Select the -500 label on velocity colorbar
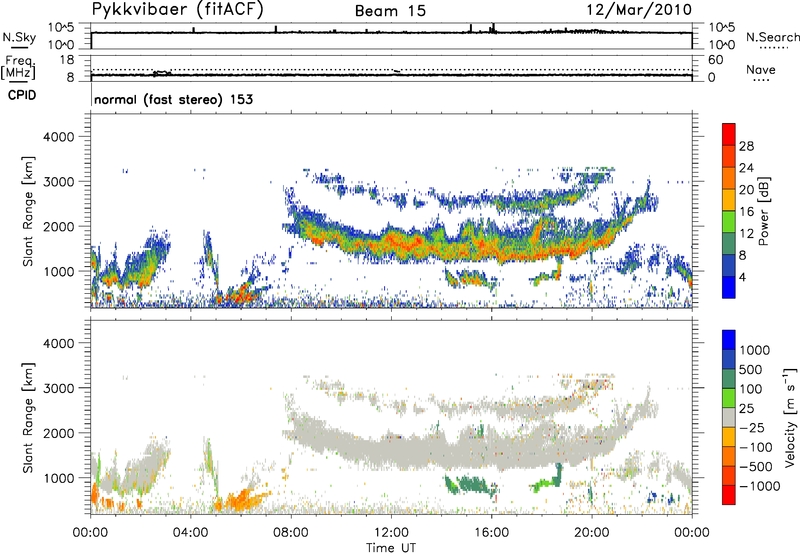The width and height of the screenshot is (800, 554). click(756, 467)
